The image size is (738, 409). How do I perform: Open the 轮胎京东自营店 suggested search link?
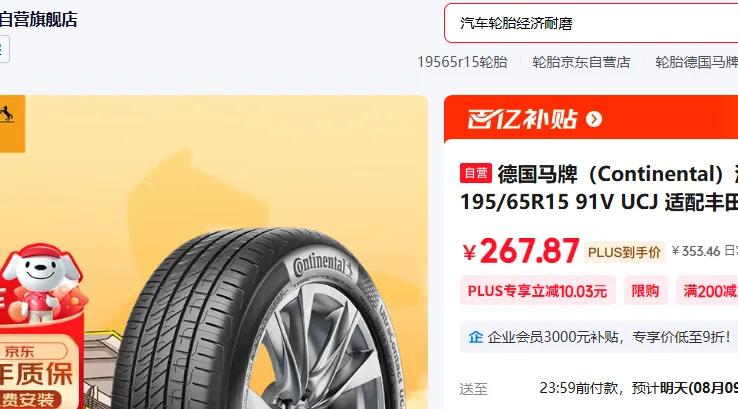[x=581, y=62]
